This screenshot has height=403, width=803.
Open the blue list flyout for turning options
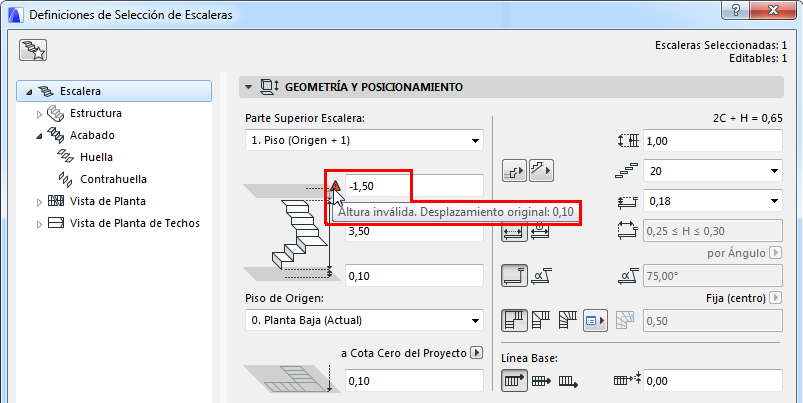tap(595, 321)
